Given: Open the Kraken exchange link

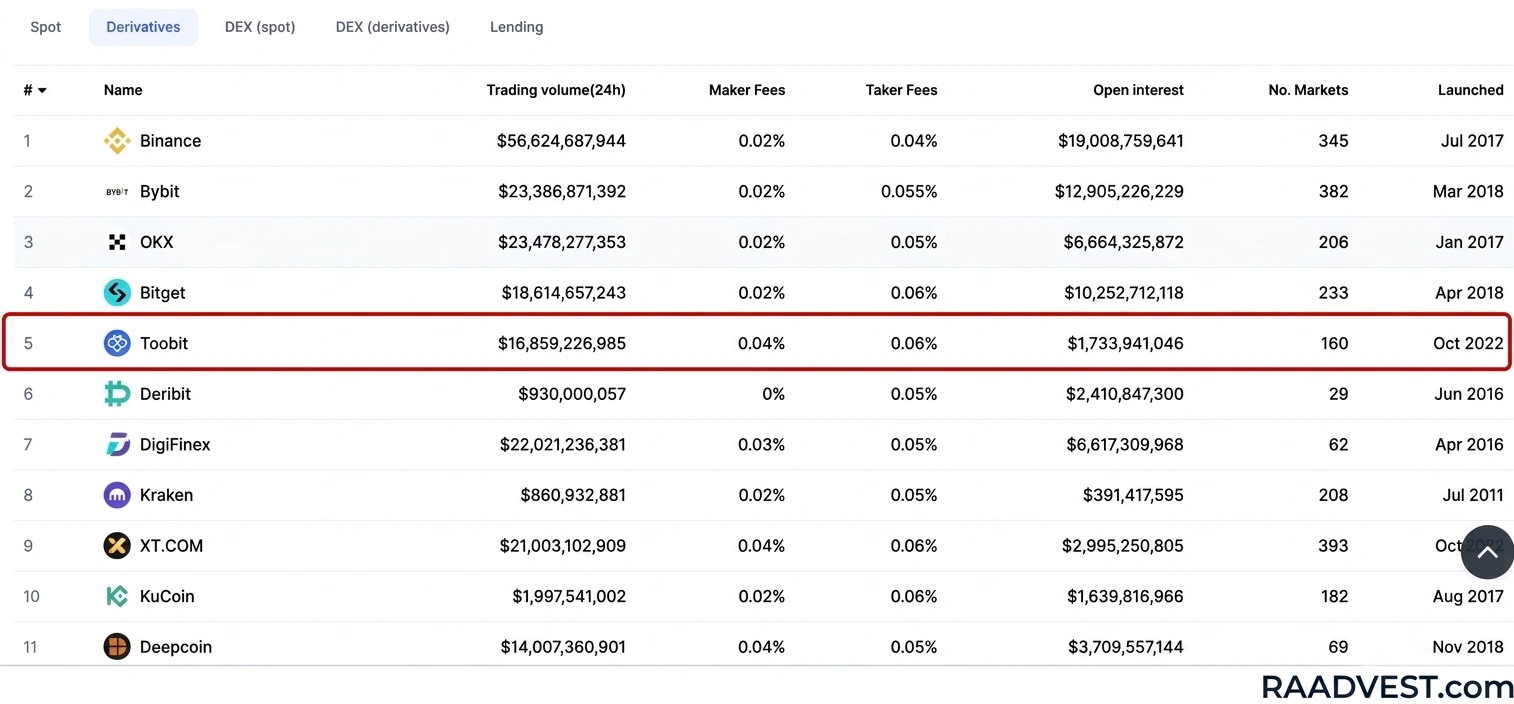Looking at the screenshot, I should 166,495.
